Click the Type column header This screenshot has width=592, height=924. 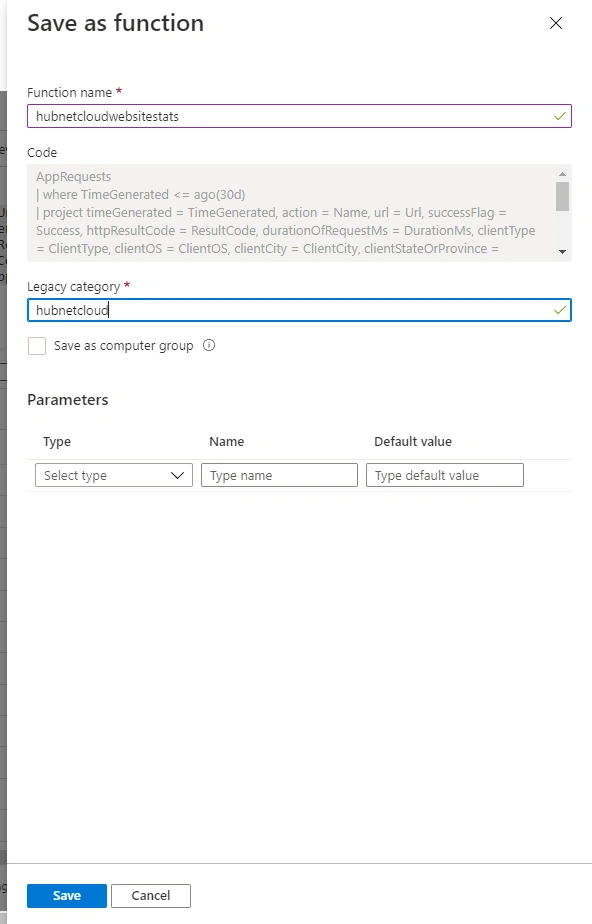(x=57, y=441)
